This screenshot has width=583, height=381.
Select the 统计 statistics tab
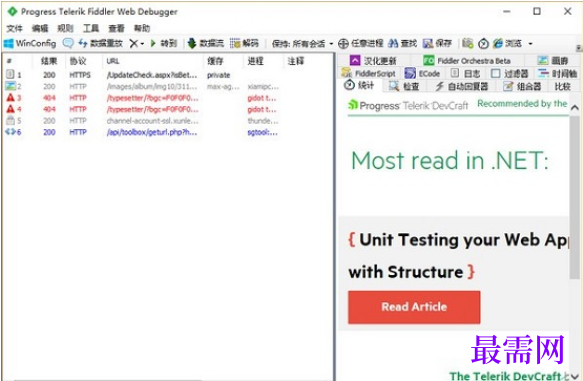pyautogui.click(x=359, y=86)
